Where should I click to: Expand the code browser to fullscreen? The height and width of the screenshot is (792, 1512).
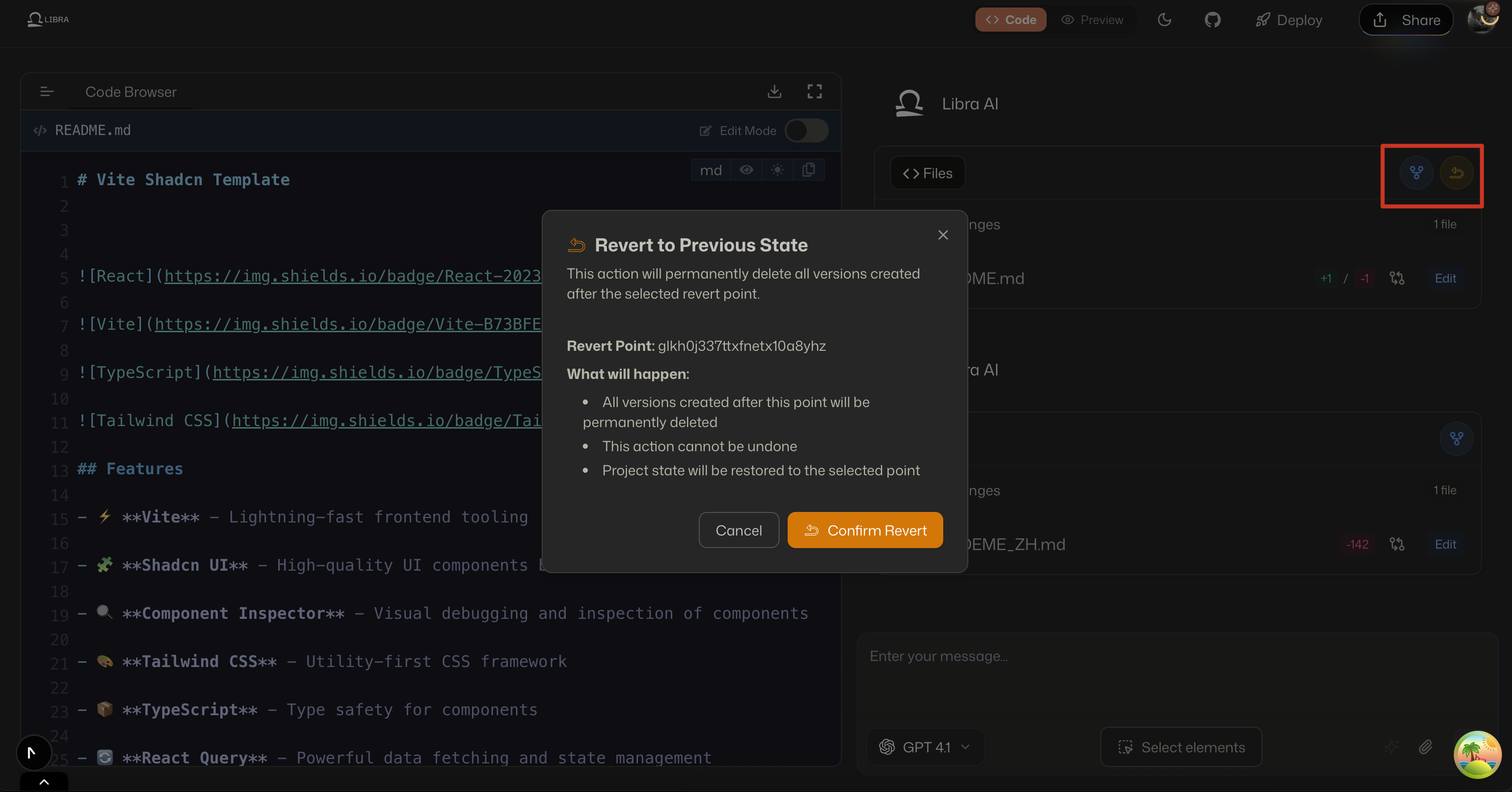pos(815,91)
